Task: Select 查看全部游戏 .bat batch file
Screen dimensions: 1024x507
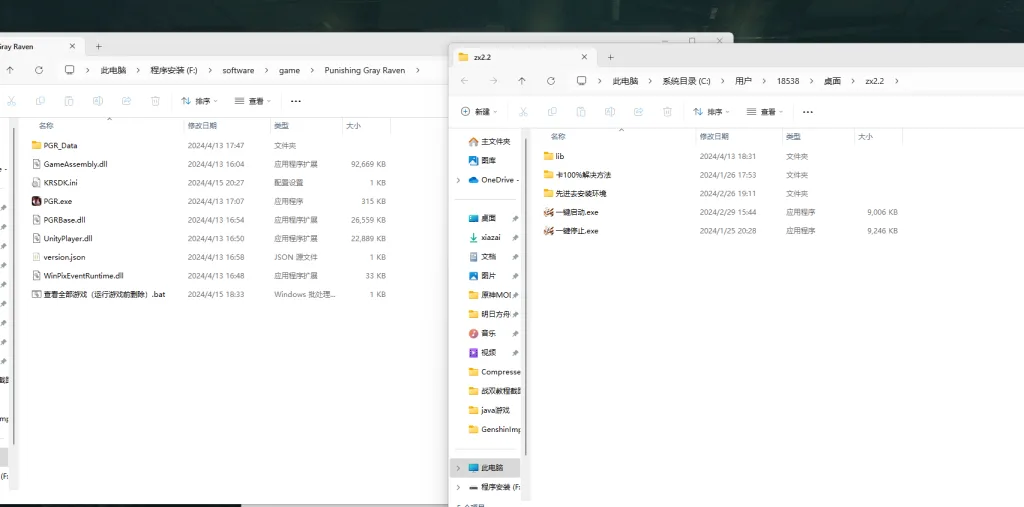Action: 99,294
